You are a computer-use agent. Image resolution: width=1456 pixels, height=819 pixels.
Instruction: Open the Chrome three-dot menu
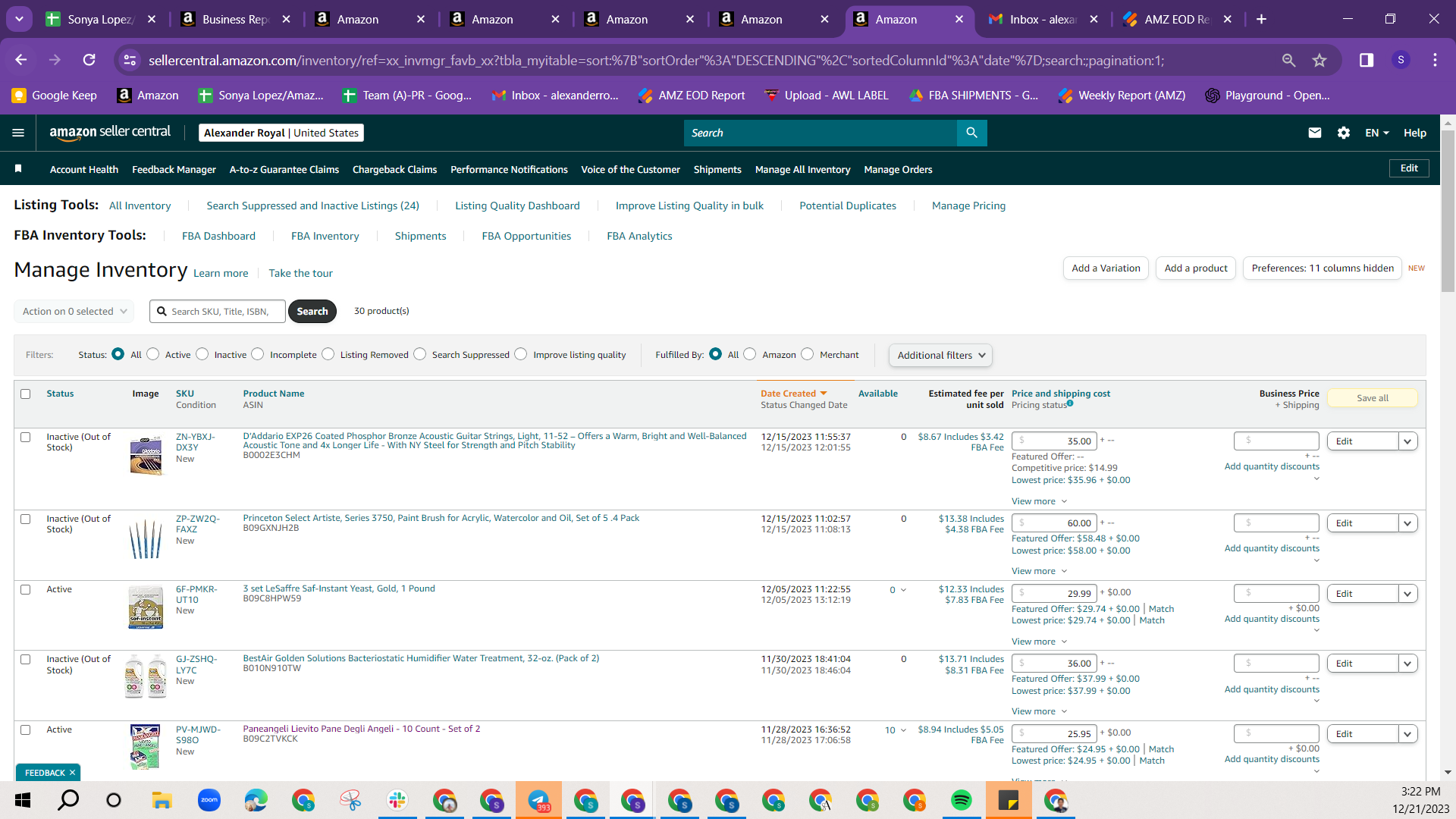1435,60
